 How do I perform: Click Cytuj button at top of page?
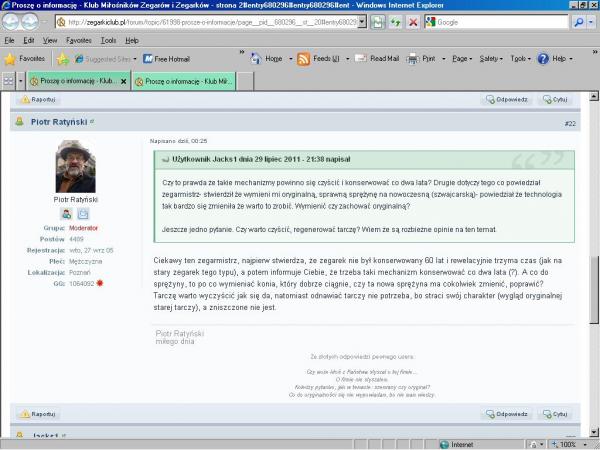[555, 100]
